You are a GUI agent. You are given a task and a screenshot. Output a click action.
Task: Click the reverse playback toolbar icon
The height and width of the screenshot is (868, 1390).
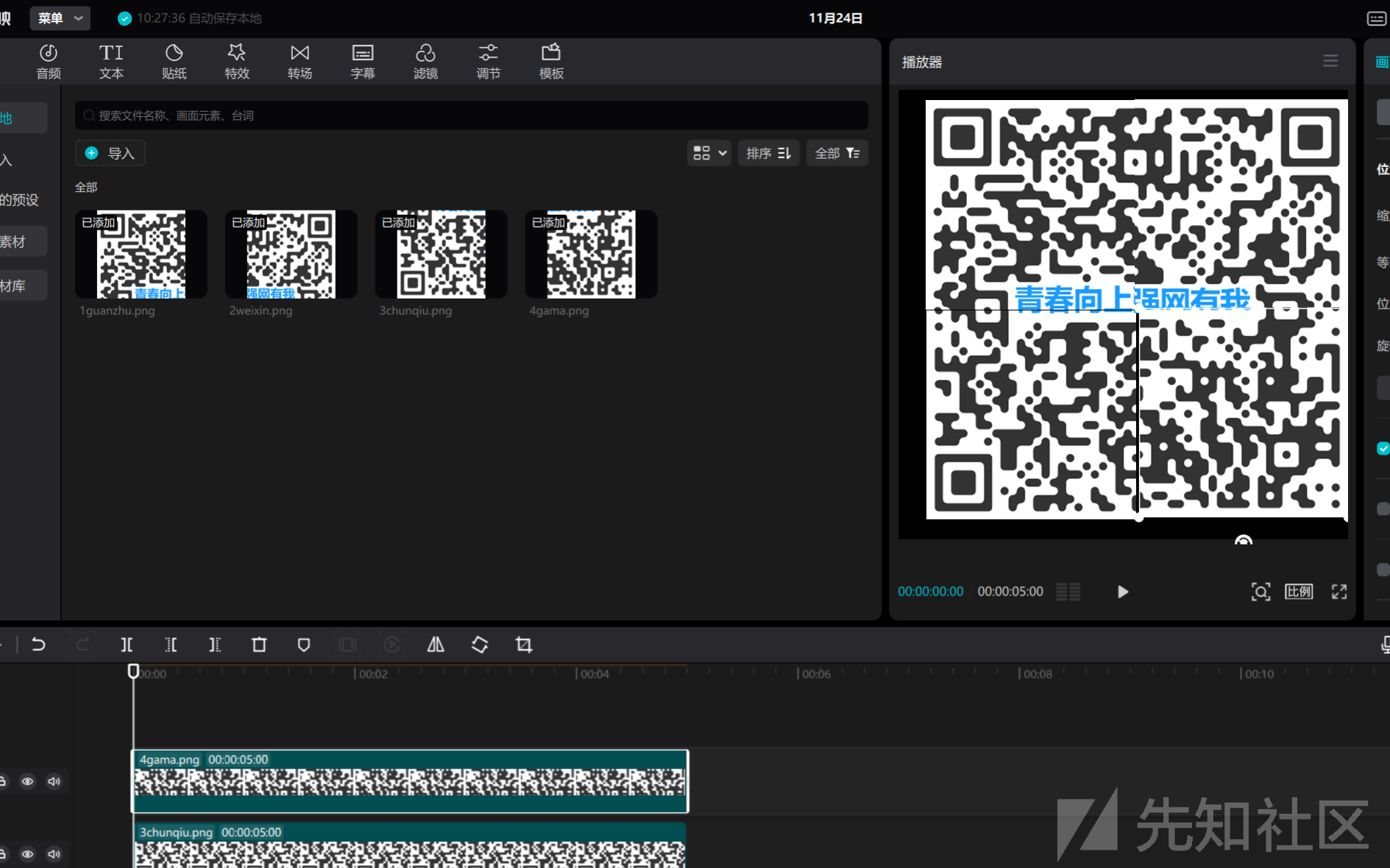coord(391,645)
